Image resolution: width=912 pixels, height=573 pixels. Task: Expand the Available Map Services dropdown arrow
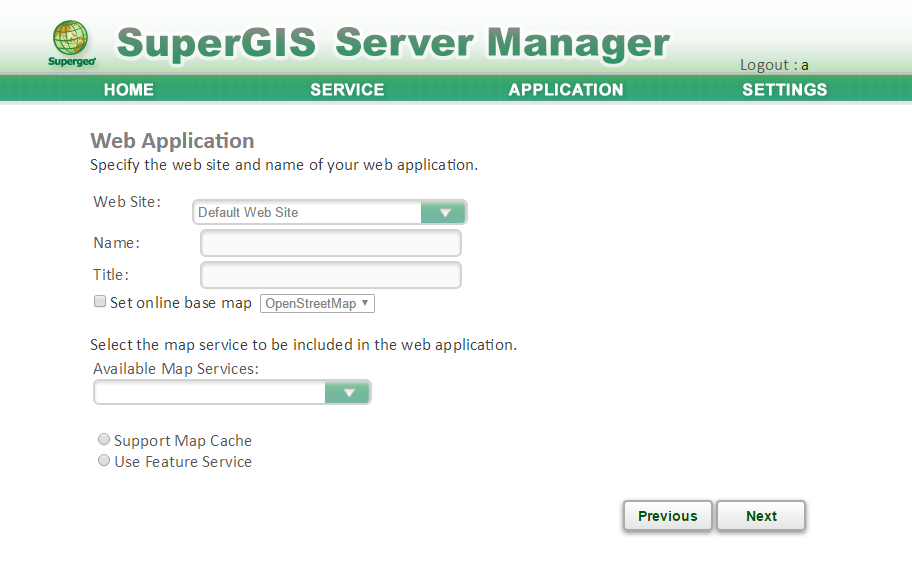tap(348, 393)
